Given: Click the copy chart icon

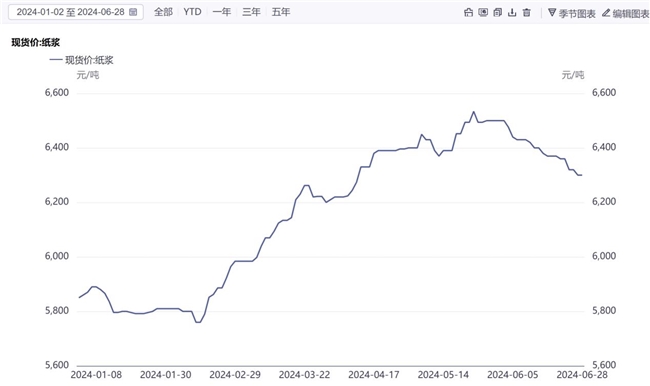Looking at the screenshot, I should click(497, 12).
